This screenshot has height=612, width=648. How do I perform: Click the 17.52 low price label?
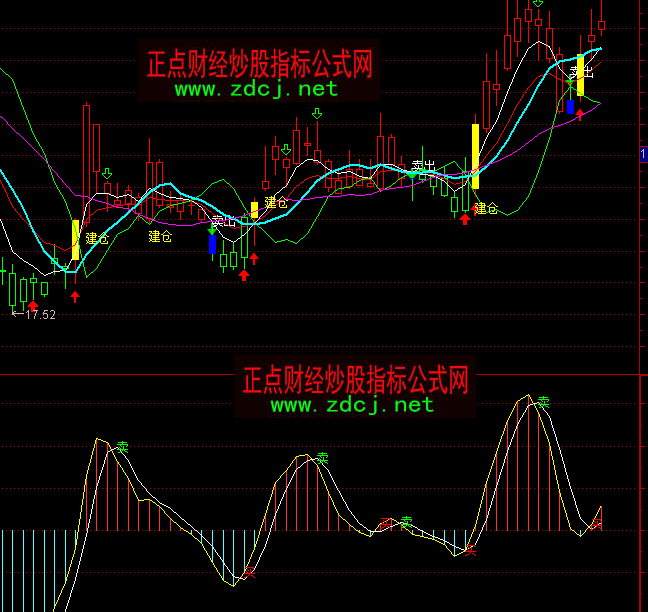coord(40,314)
